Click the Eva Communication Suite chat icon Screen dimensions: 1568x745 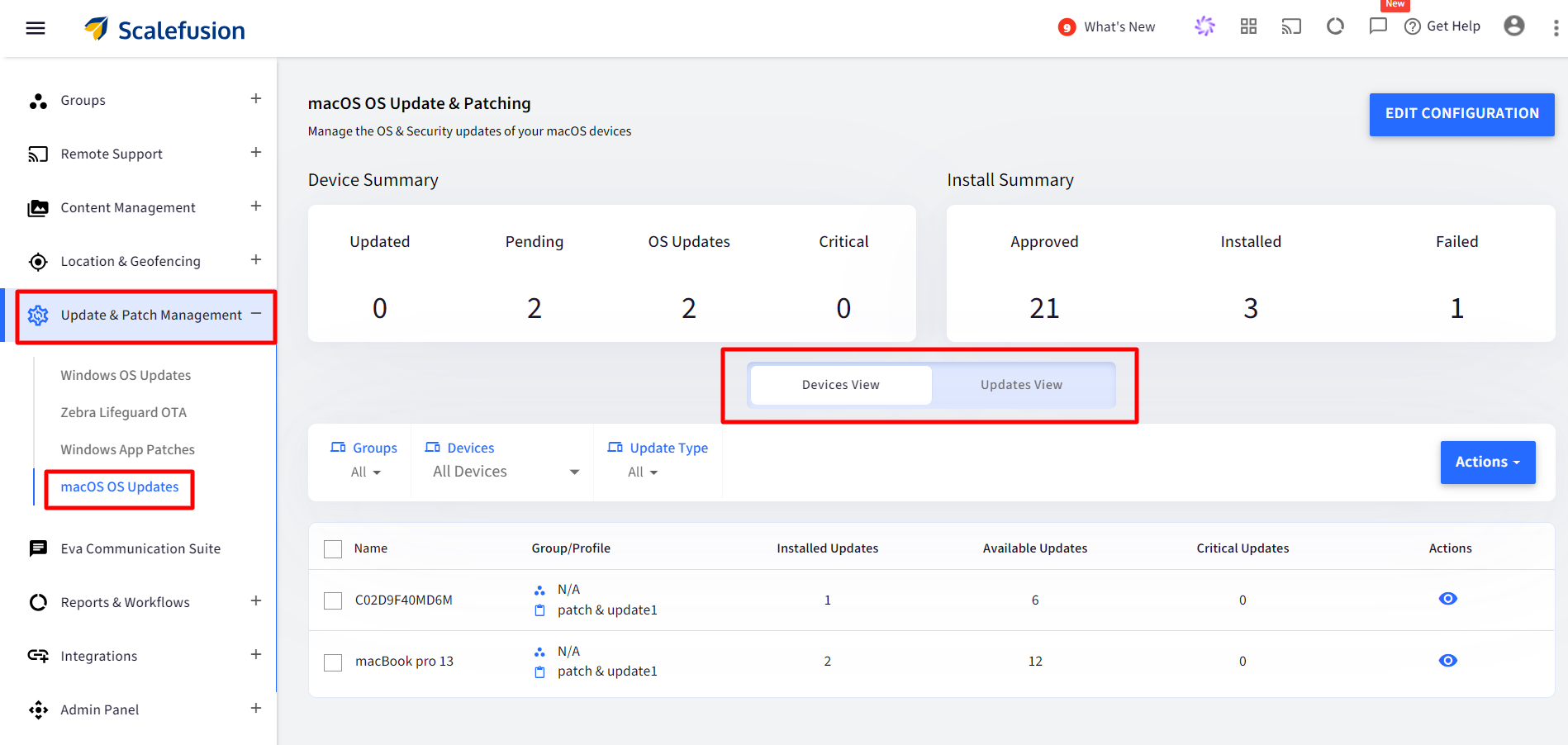click(38, 548)
